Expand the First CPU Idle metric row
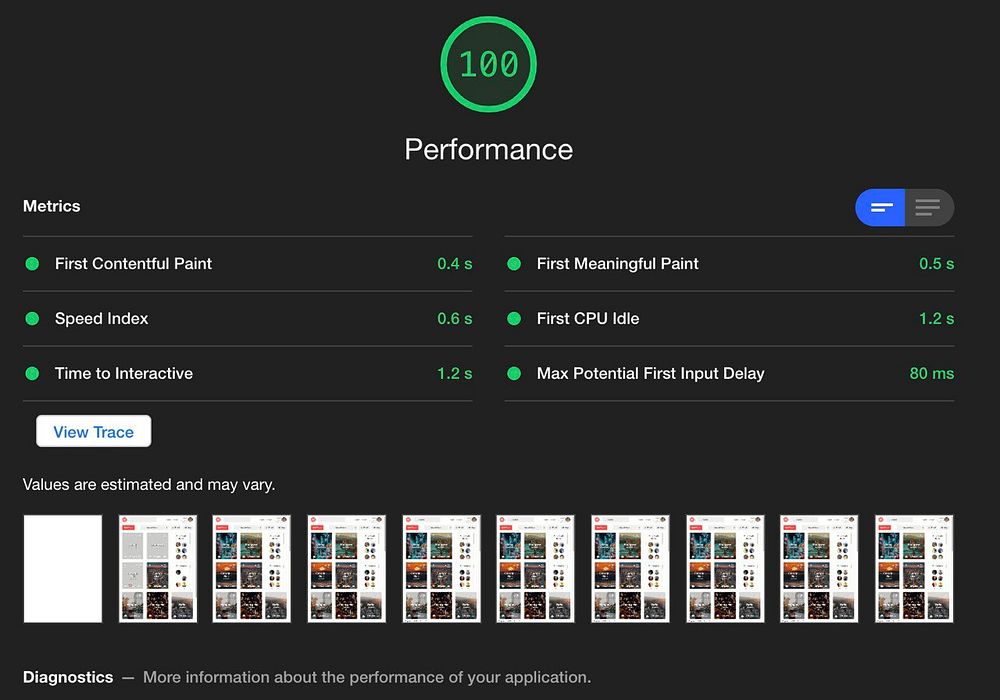1000x700 pixels. coord(730,319)
